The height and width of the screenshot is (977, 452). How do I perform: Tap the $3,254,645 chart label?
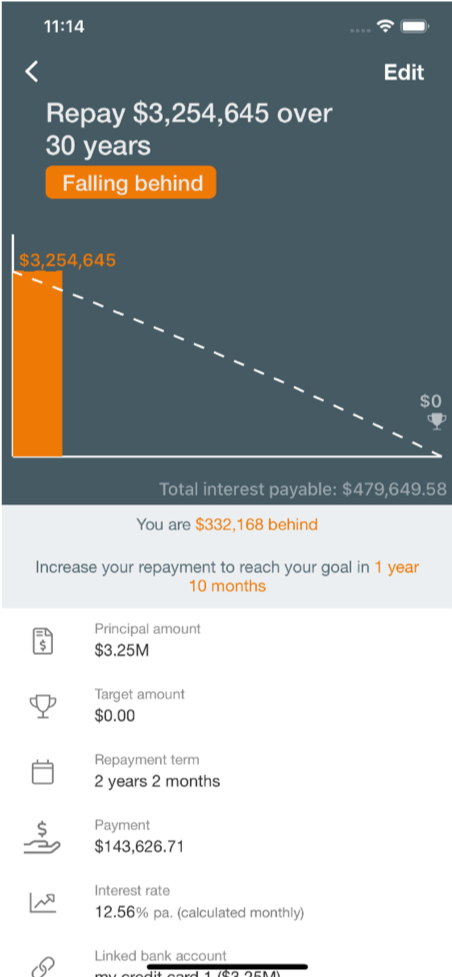point(67,260)
